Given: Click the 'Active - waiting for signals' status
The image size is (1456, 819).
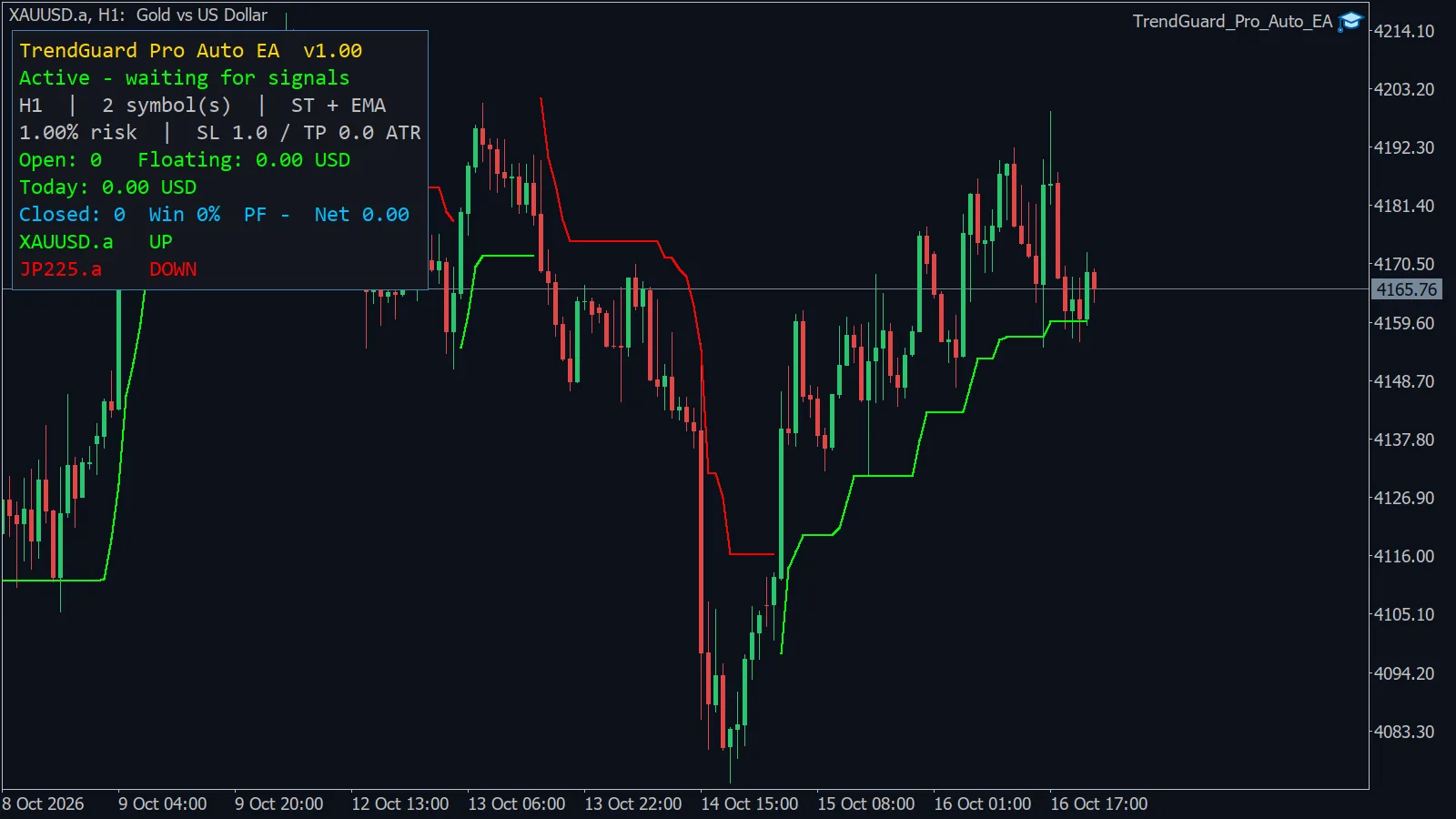Looking at the screenshot, I should coord(184,78).
